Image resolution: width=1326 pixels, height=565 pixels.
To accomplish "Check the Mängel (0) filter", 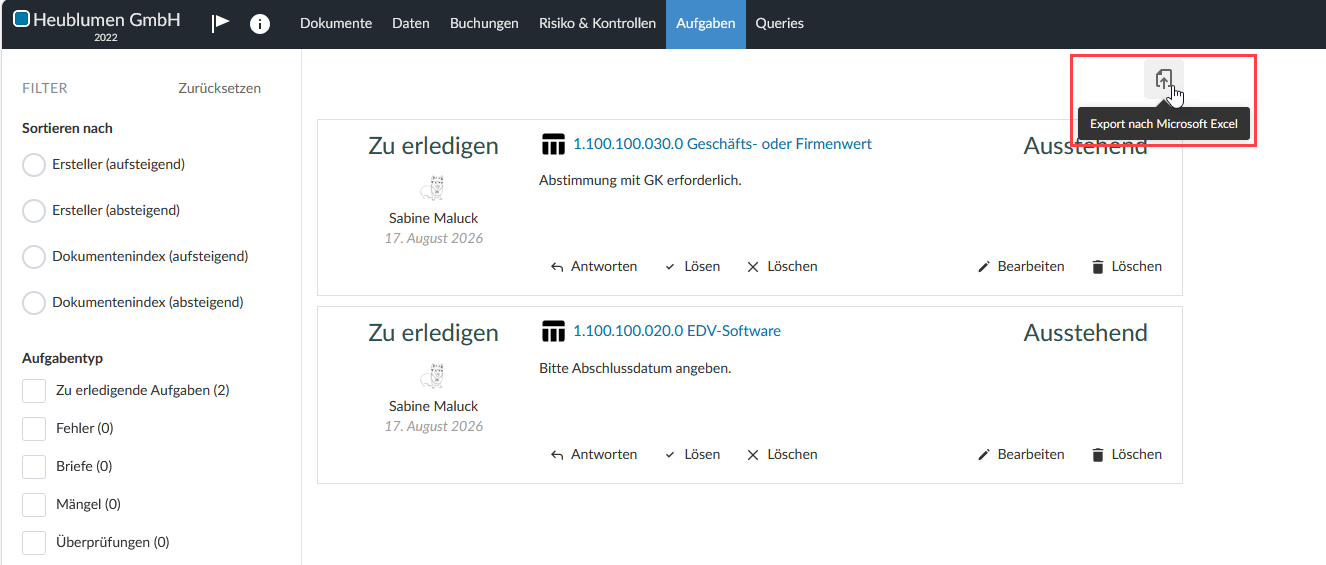I will [34, 505].
